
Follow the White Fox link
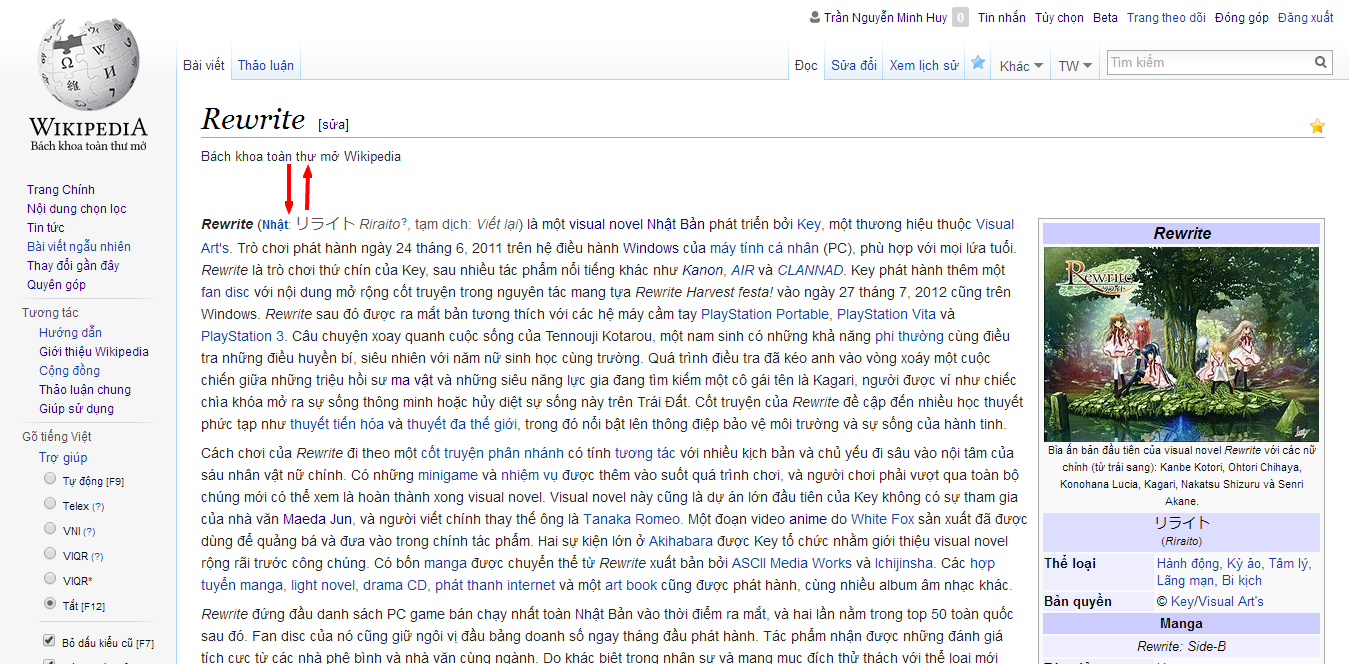(881, 519)
